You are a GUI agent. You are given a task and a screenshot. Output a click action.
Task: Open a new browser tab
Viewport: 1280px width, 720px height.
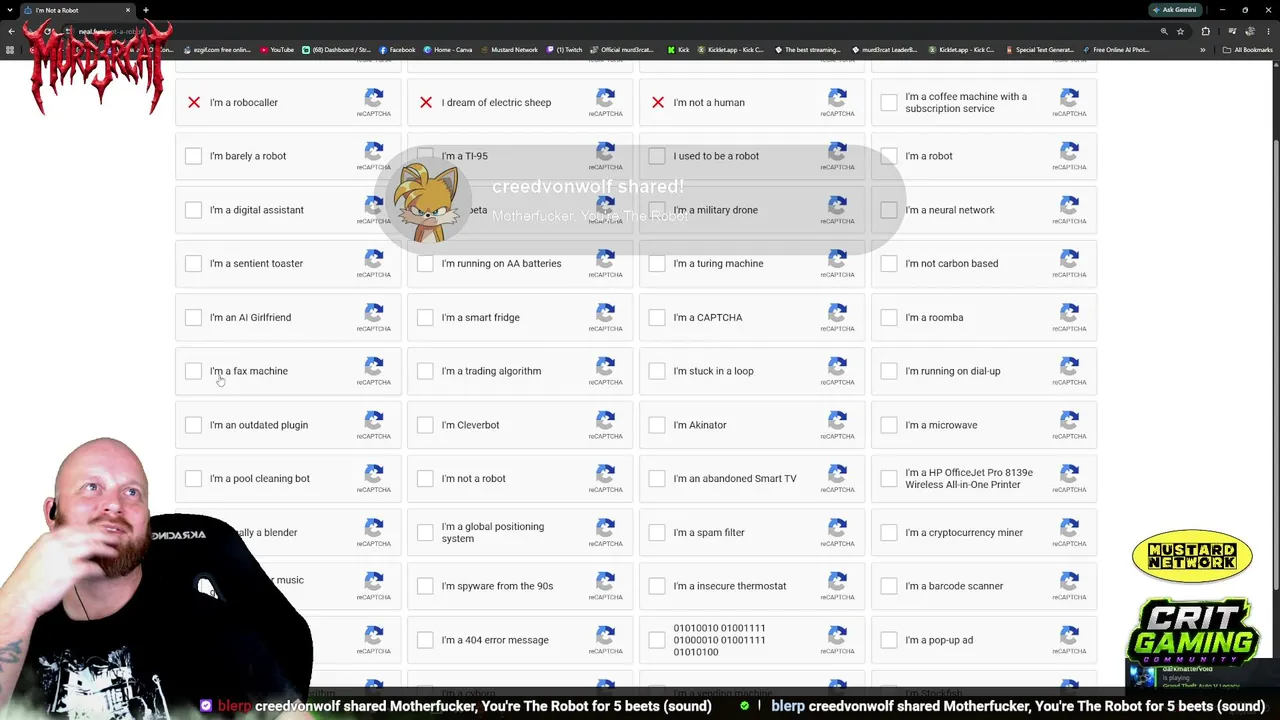coord(145,10)
